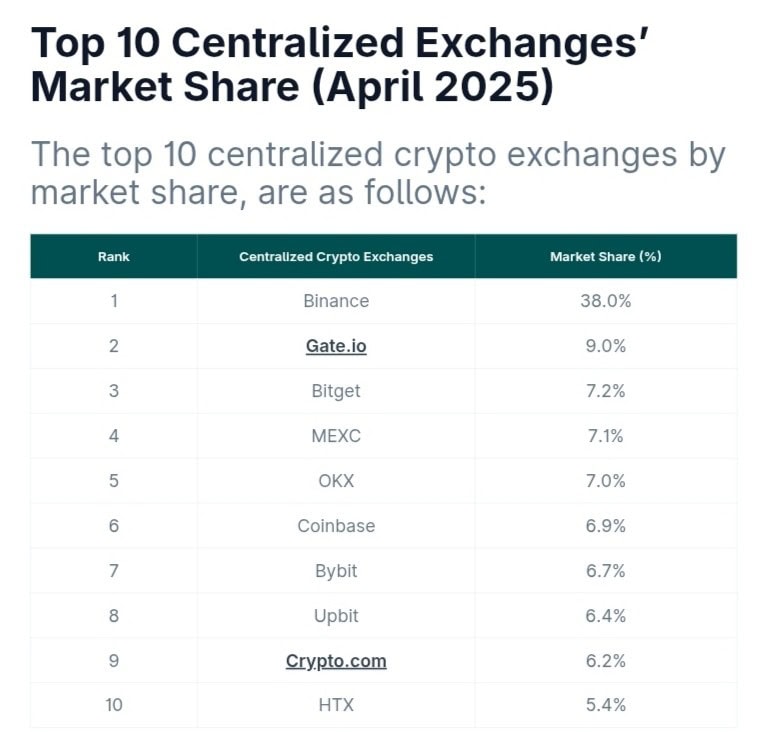
Task: Click the Market Share (%) column header
Action: [x=605, y=257]
